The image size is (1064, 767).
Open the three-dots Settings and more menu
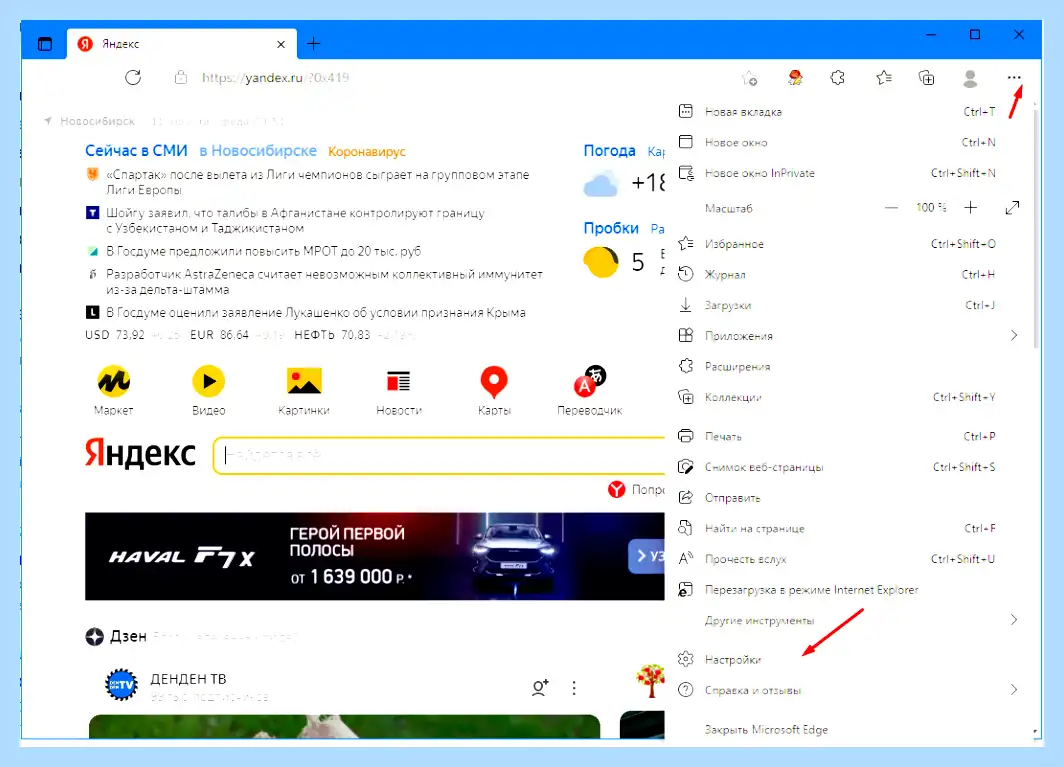point(1014,77)
